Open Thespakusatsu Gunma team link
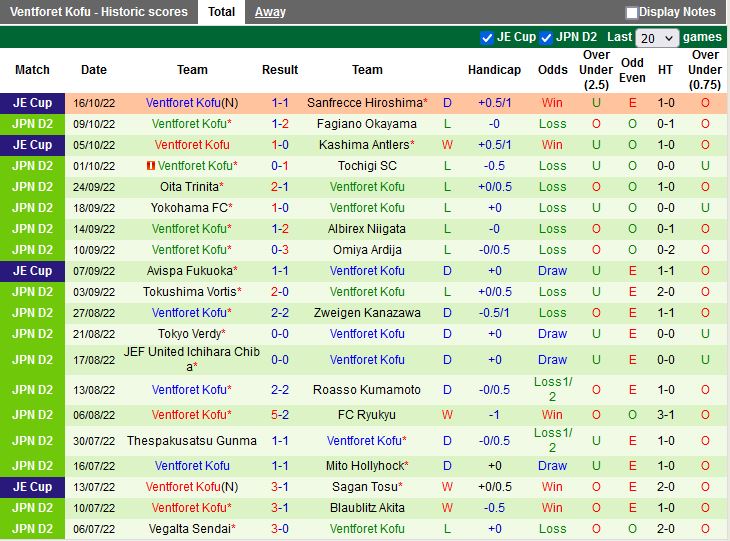 pyautogui.click(x=191, y=440)
